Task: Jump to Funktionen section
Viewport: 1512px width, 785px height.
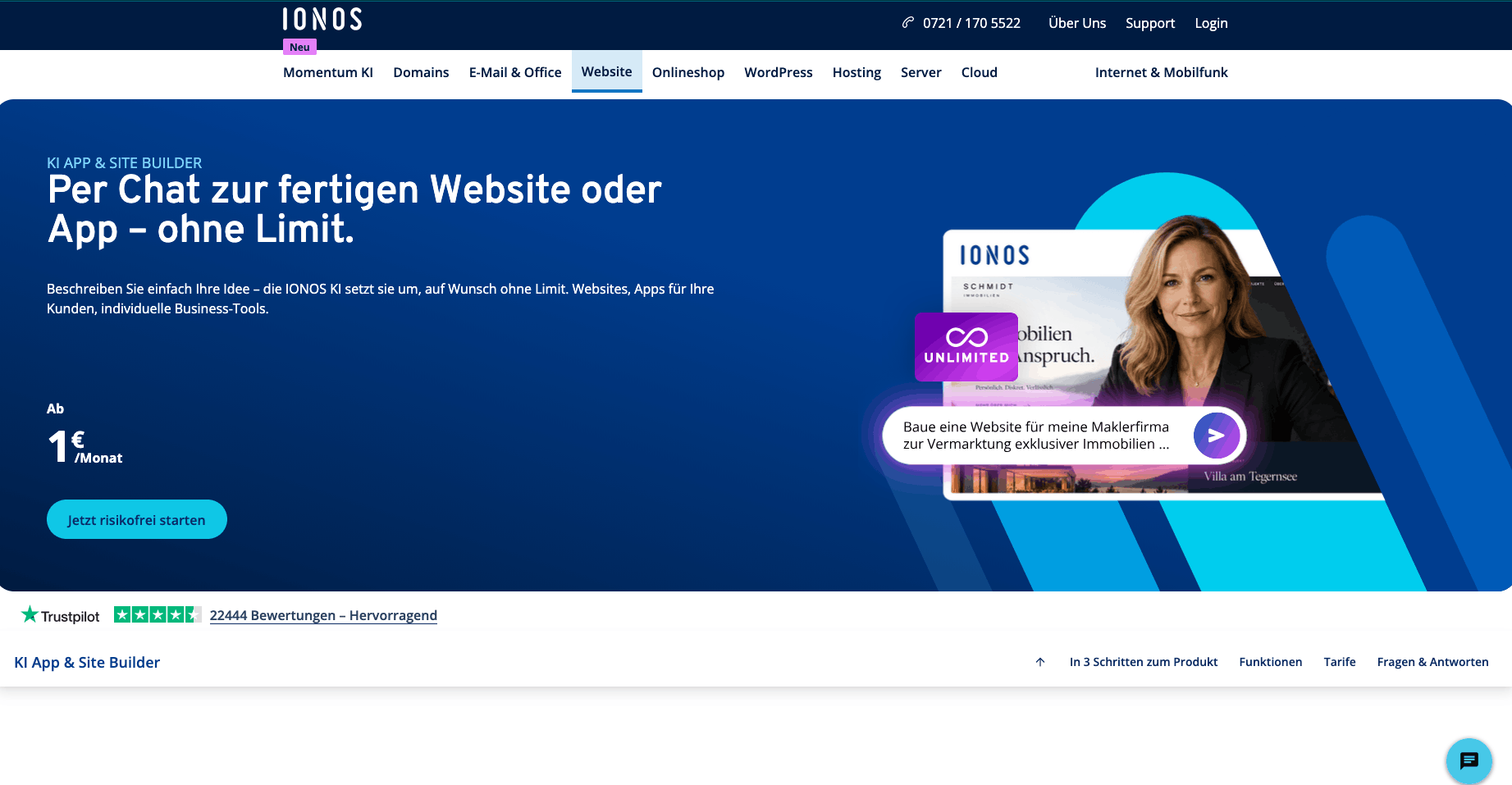Action: tap(1271, 662)
